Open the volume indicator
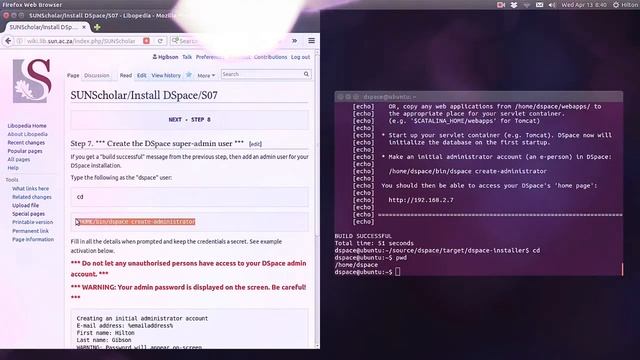The image size is (640, 360). (552, 5)
